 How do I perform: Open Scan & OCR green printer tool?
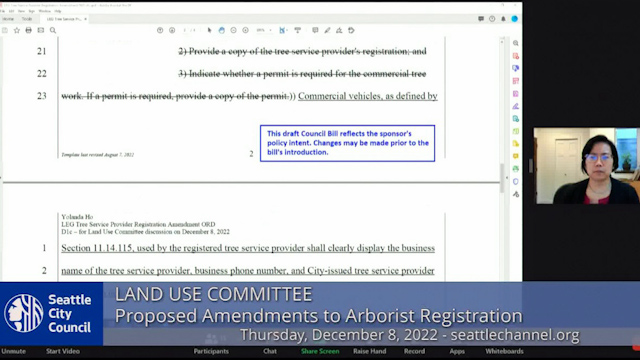click(516, 169)
